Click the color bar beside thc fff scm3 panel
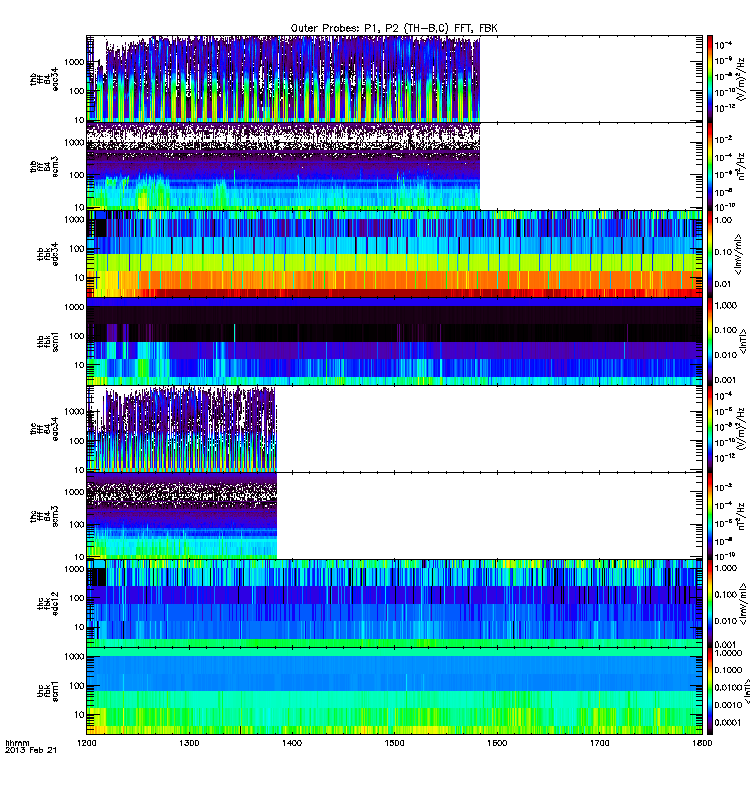750x800 pixels. [710, 516]
